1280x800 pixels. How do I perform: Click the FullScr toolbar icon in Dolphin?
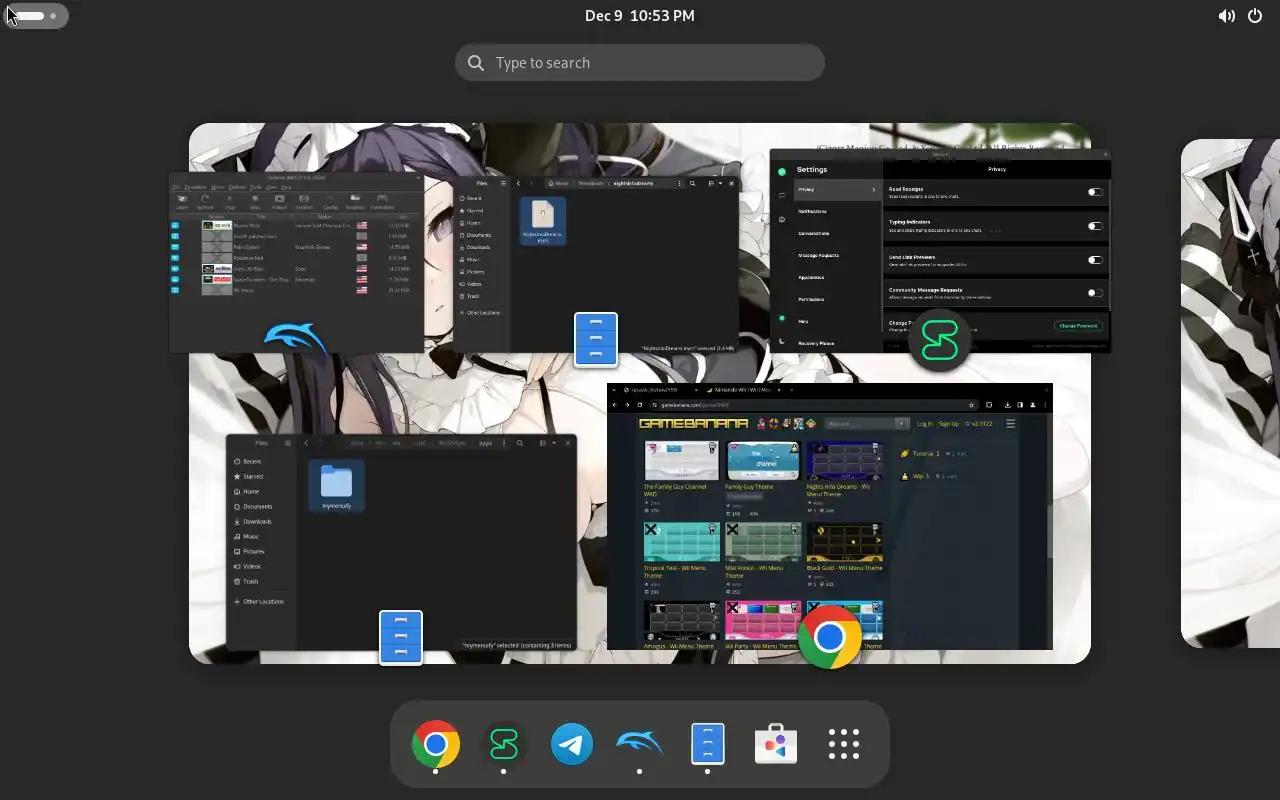279,202
